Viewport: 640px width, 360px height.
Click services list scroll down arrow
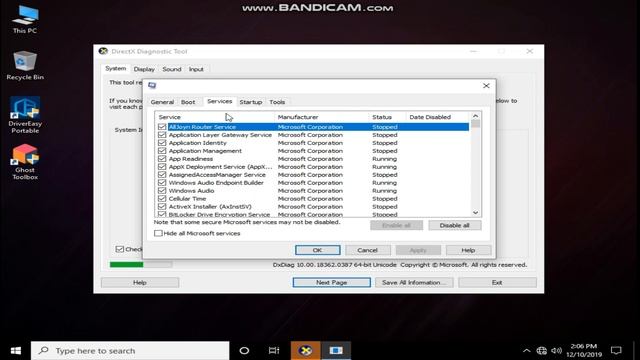pos(475,212)
